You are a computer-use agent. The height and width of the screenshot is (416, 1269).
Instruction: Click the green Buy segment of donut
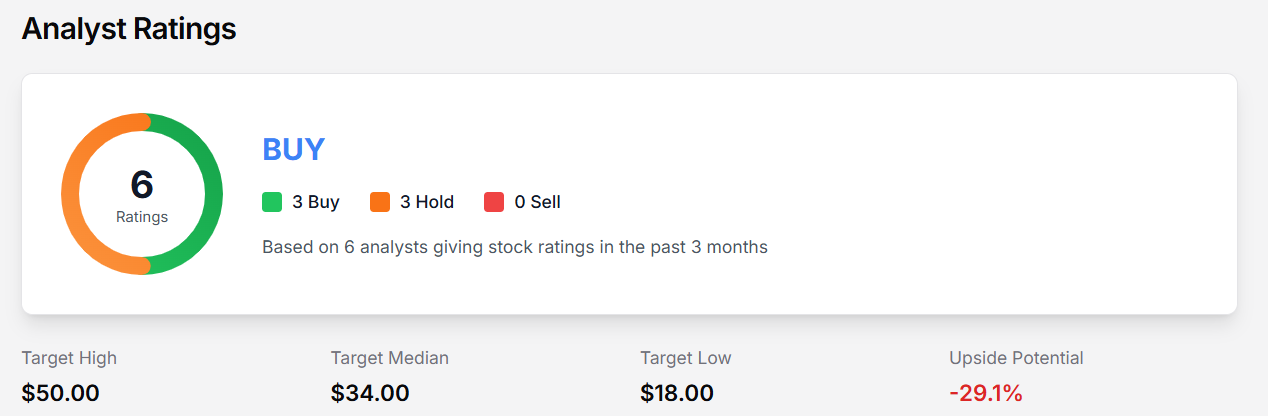pyautogui.click(x=214, y=194)
